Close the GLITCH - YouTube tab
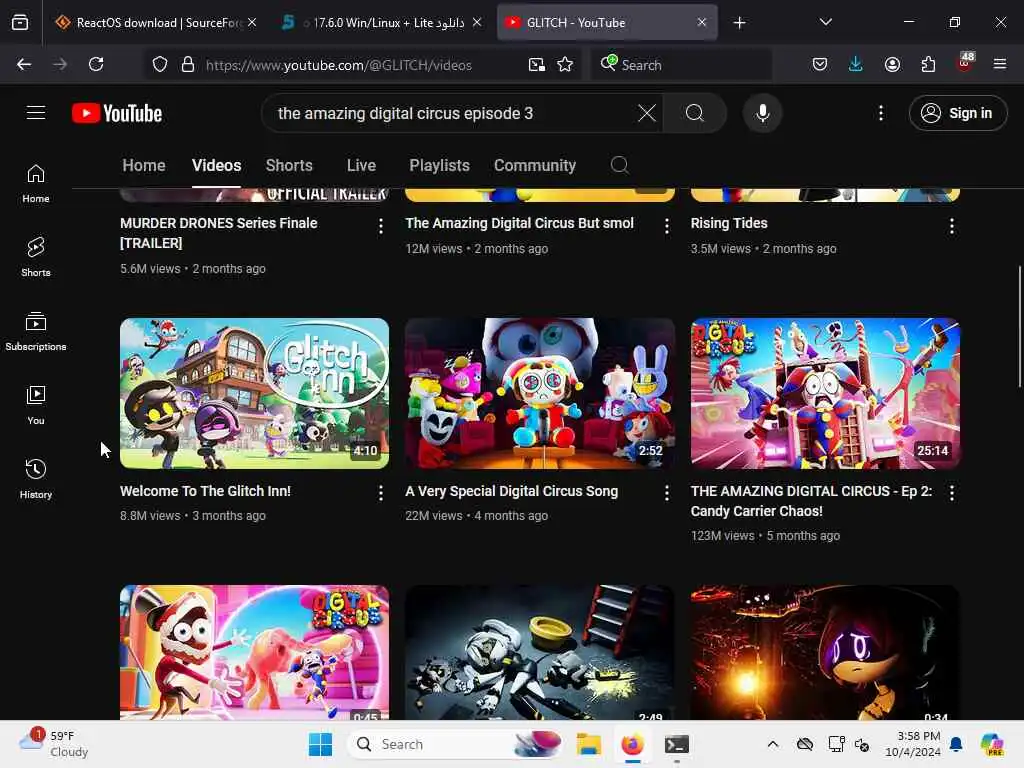 [x=701, y=23]
